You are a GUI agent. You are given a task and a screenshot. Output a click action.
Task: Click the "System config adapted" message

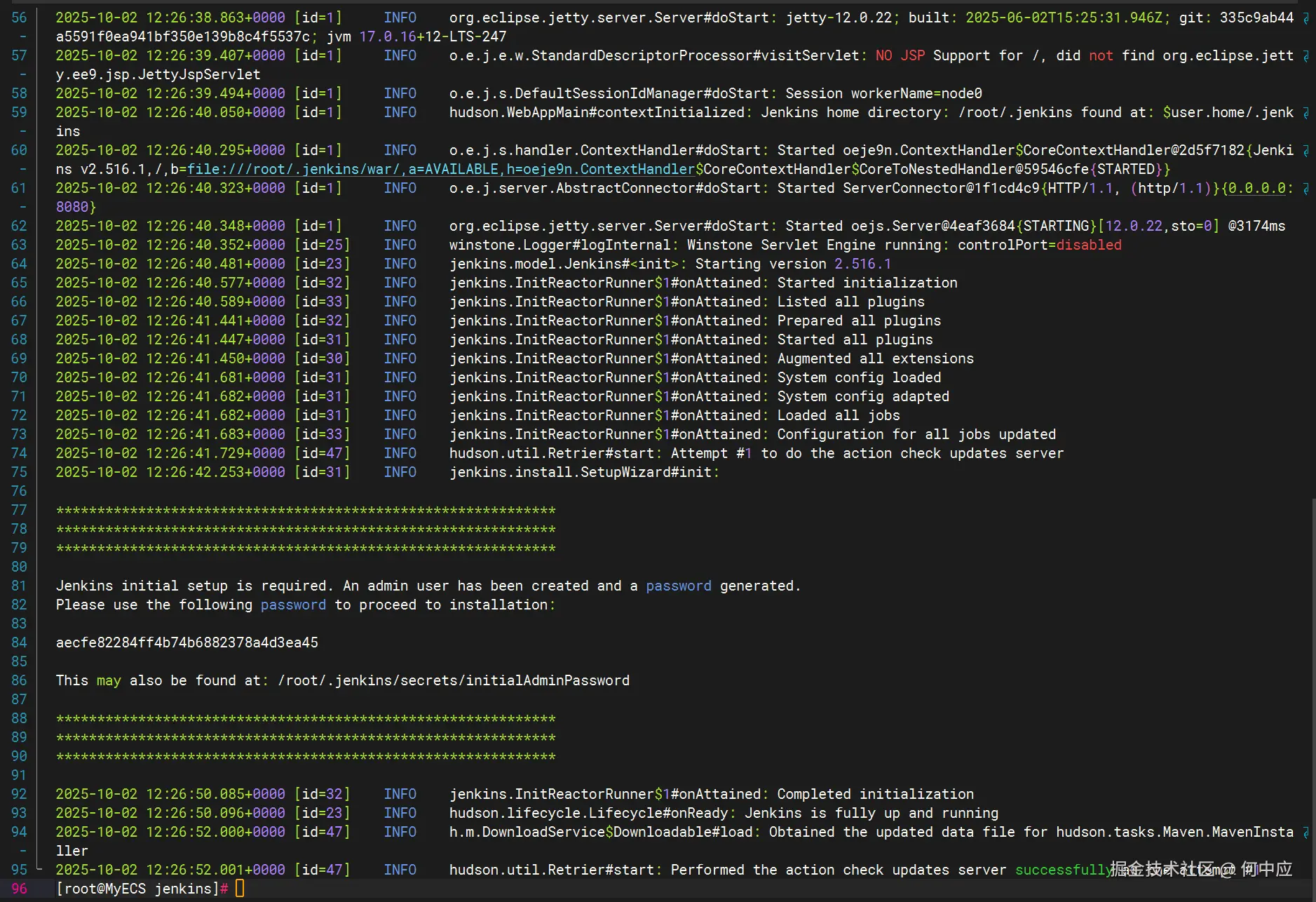[x=864, y=396]
